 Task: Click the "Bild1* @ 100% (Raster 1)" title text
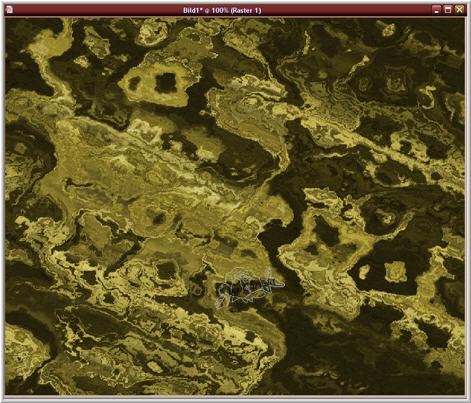[222, 10]
